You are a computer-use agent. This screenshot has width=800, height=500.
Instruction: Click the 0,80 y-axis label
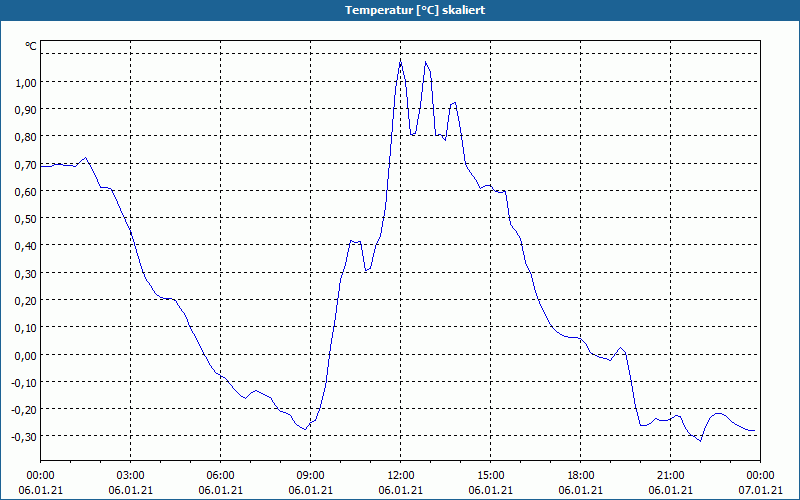pyautogui.click(x=26, y=137)
